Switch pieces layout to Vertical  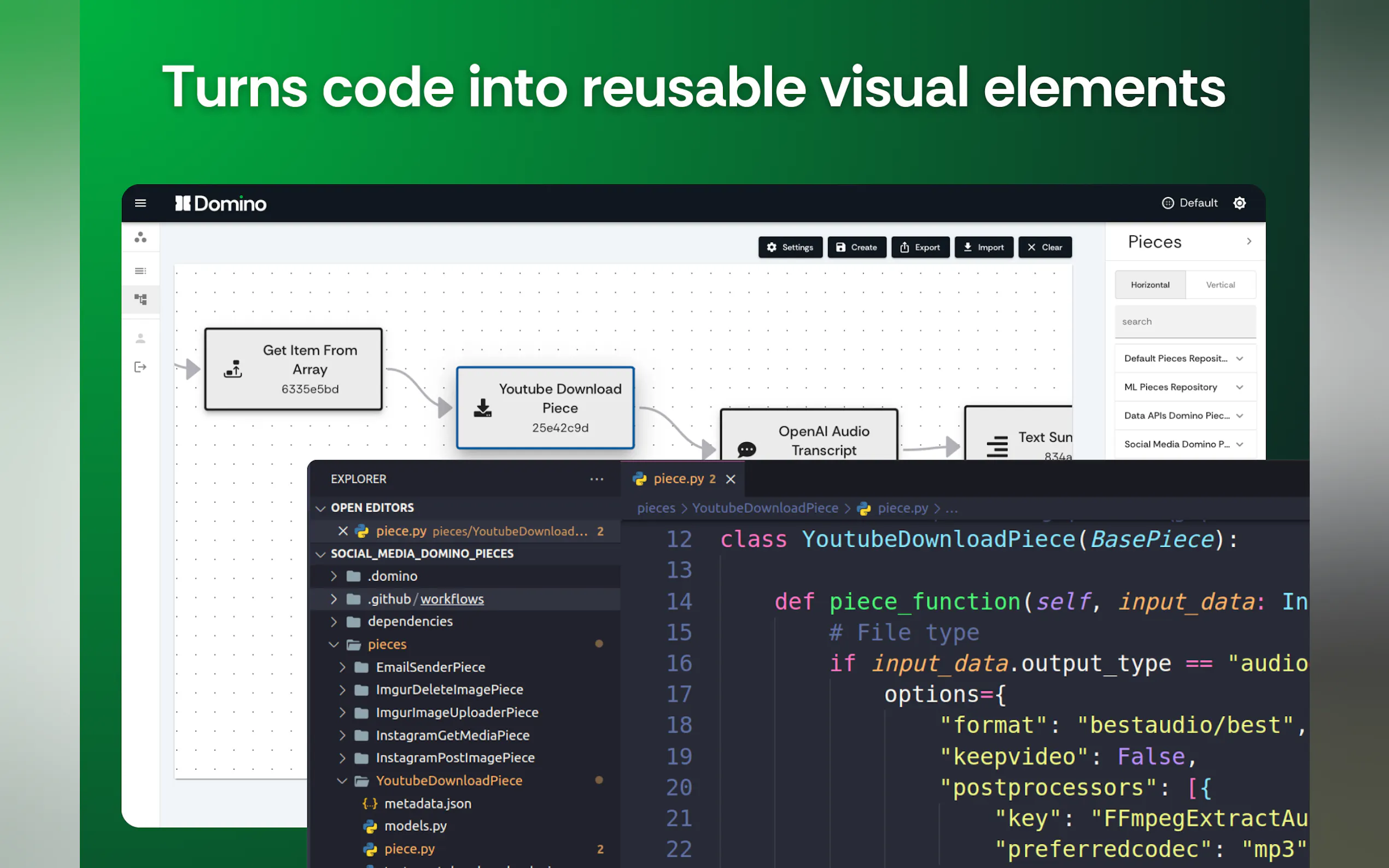tap(1219, 285)
